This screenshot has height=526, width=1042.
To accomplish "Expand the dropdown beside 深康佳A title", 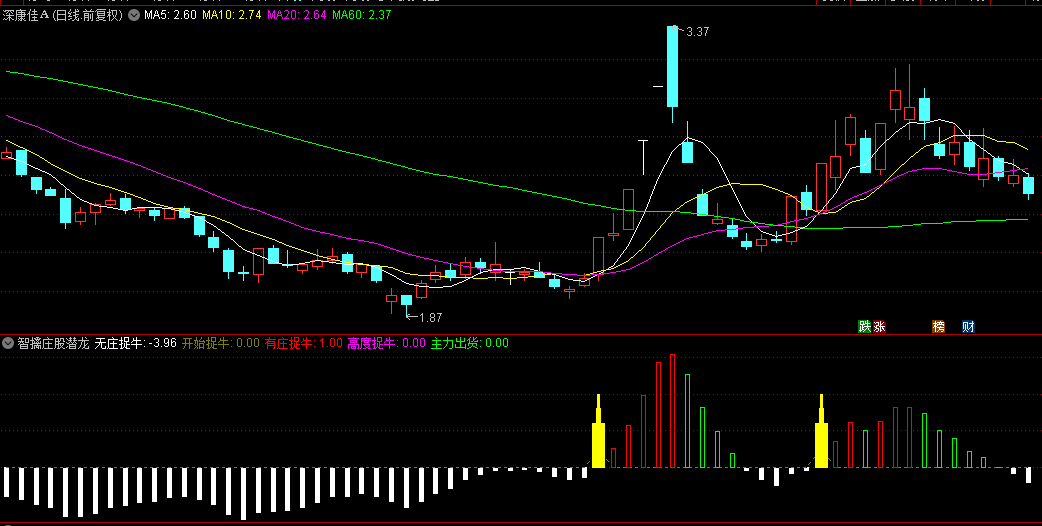I will (134, 15).
